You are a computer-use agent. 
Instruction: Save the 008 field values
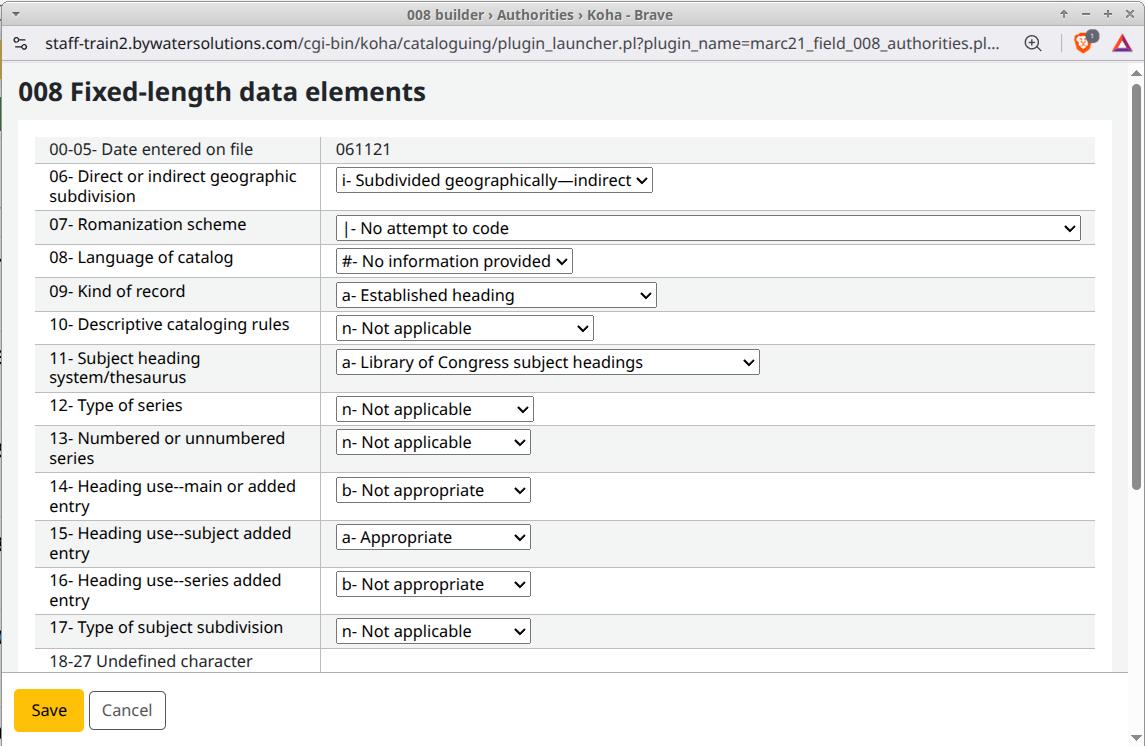(x=49, y=710)
